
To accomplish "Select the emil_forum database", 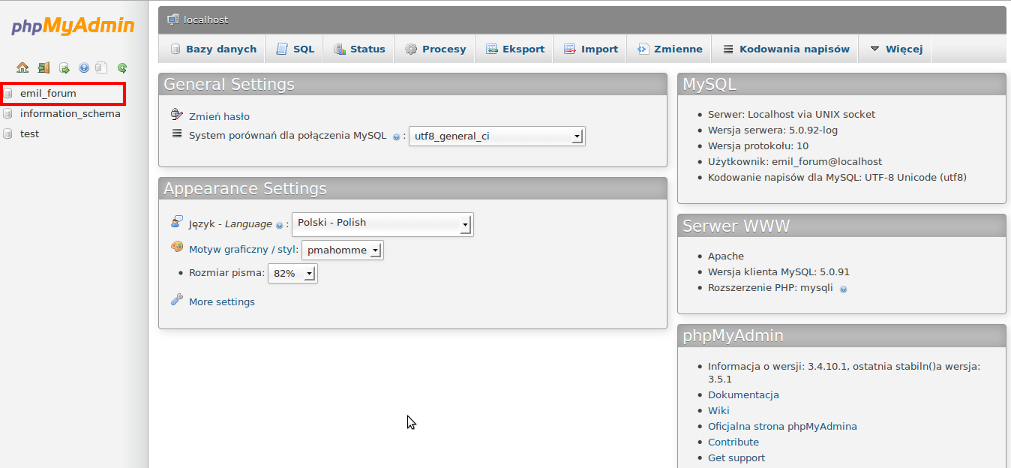I will pyautogui.click(x=48, y=93).
